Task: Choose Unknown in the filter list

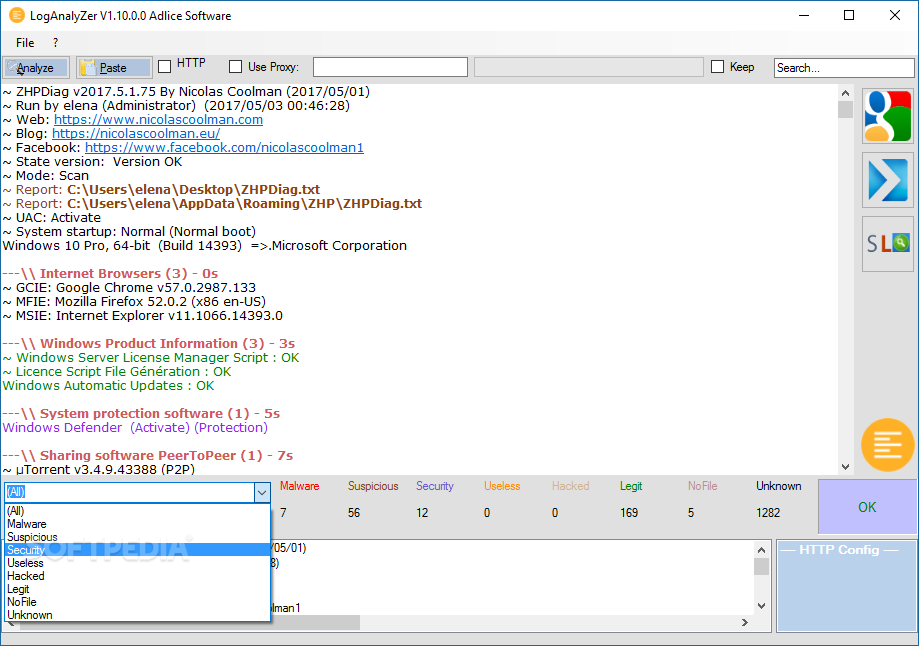Action: 137,615
